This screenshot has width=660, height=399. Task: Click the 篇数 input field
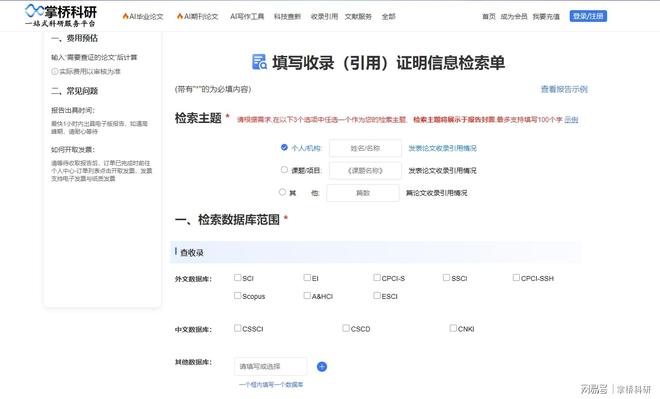tap(363, 193)
